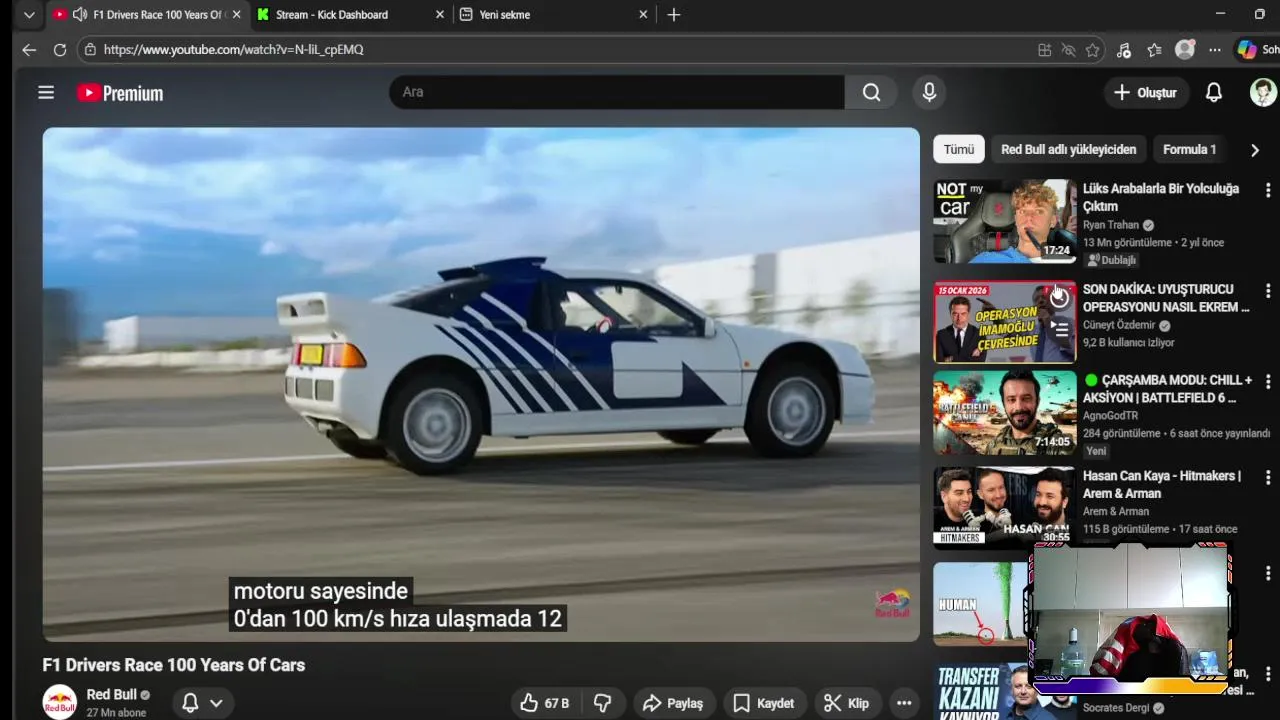Run the search via the magnifier button
1280x720 pixels.
(x=872, y=92)
